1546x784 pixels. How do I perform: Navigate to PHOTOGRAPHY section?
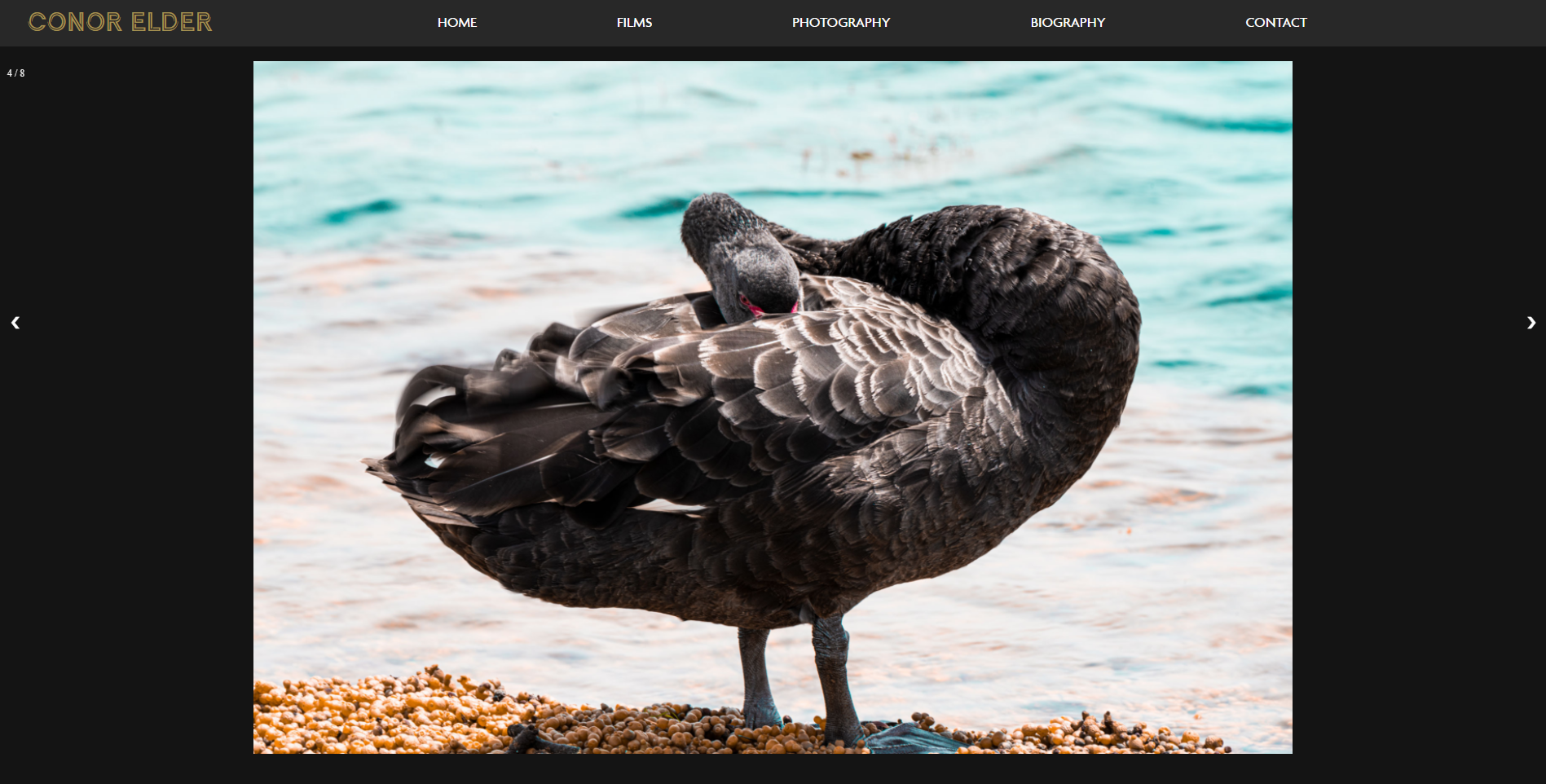click(841, 23)
